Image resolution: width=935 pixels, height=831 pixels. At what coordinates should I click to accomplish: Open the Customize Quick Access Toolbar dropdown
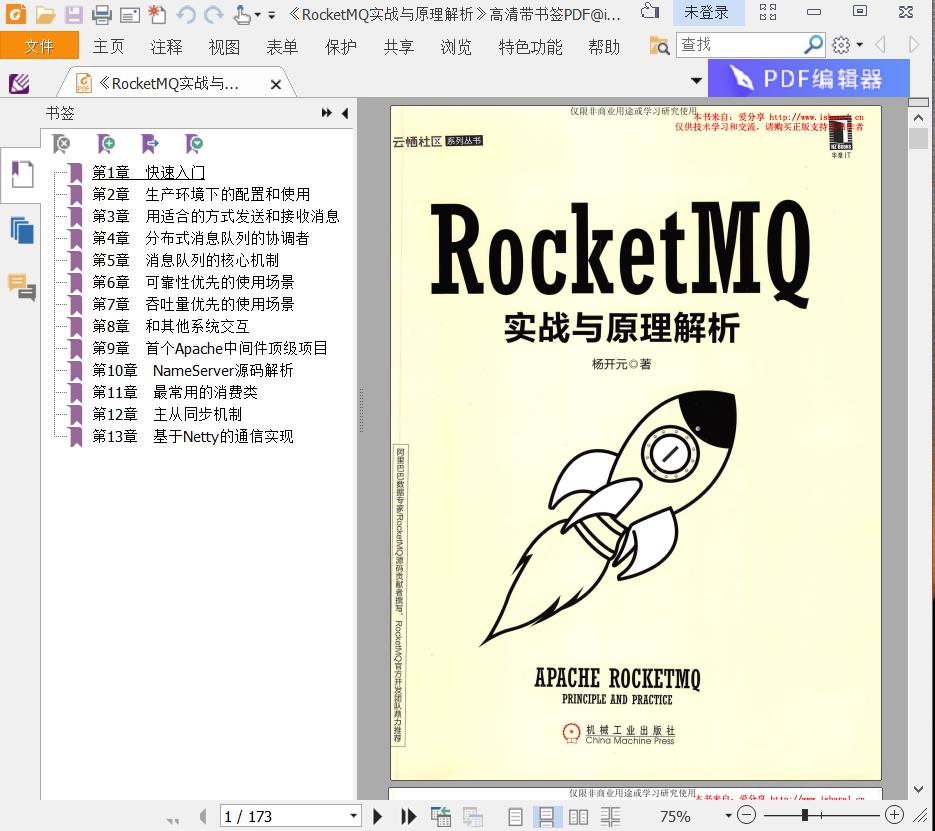(271, 15)
